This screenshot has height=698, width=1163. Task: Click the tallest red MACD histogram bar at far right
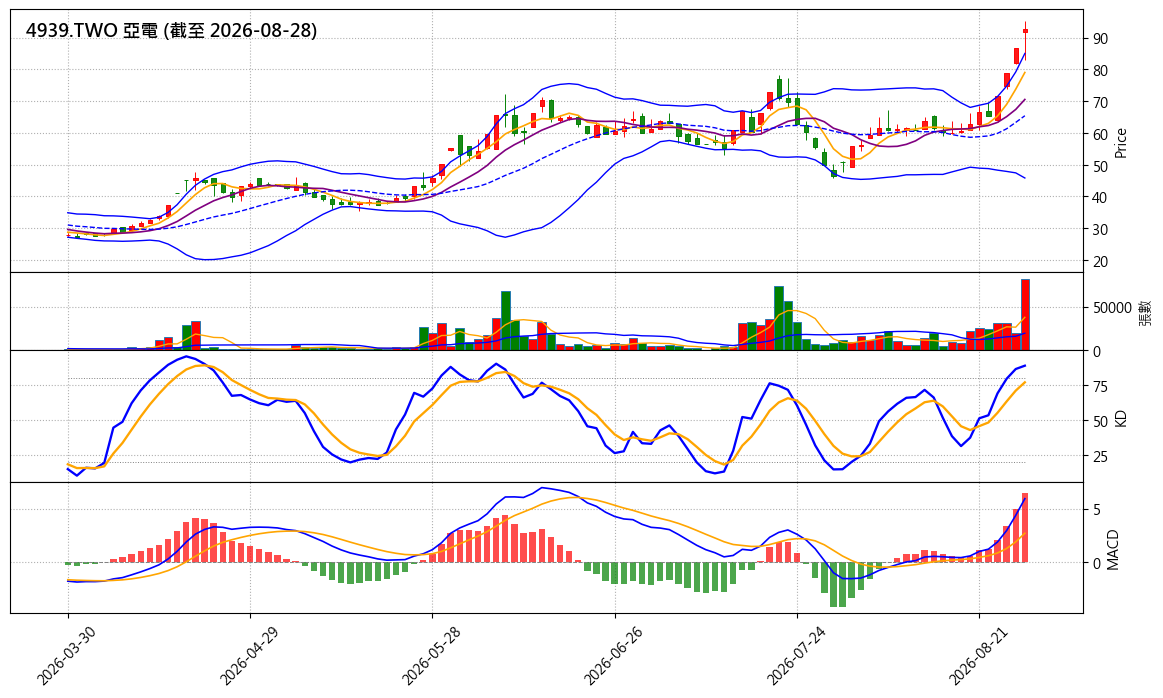[1025, 527]
